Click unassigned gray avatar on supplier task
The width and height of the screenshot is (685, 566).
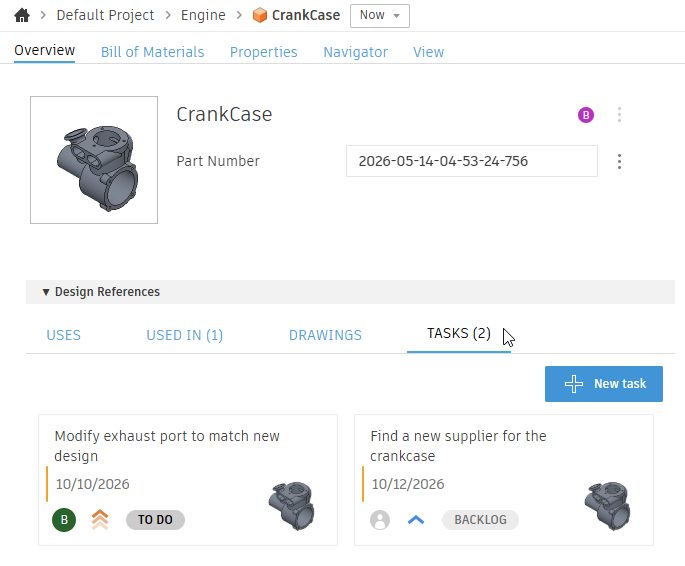point(380,520)
